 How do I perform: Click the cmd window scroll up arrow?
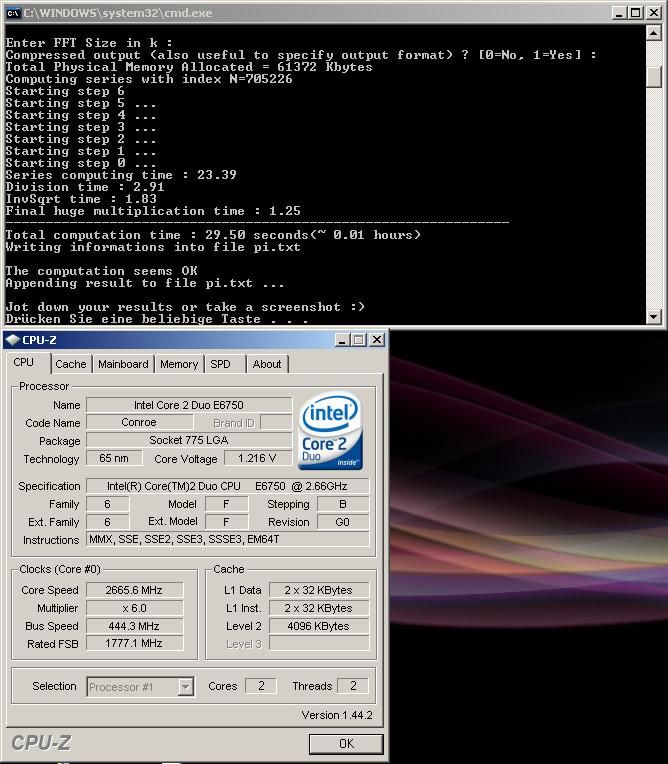653,33
